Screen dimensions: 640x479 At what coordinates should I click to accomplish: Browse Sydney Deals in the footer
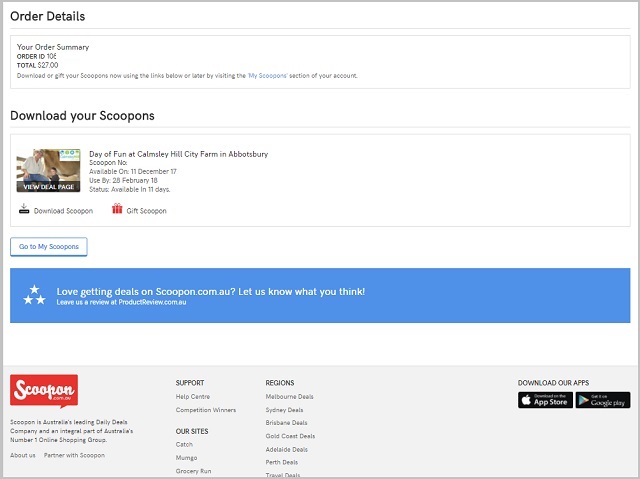pyautogui.click(x=284, y=410)
